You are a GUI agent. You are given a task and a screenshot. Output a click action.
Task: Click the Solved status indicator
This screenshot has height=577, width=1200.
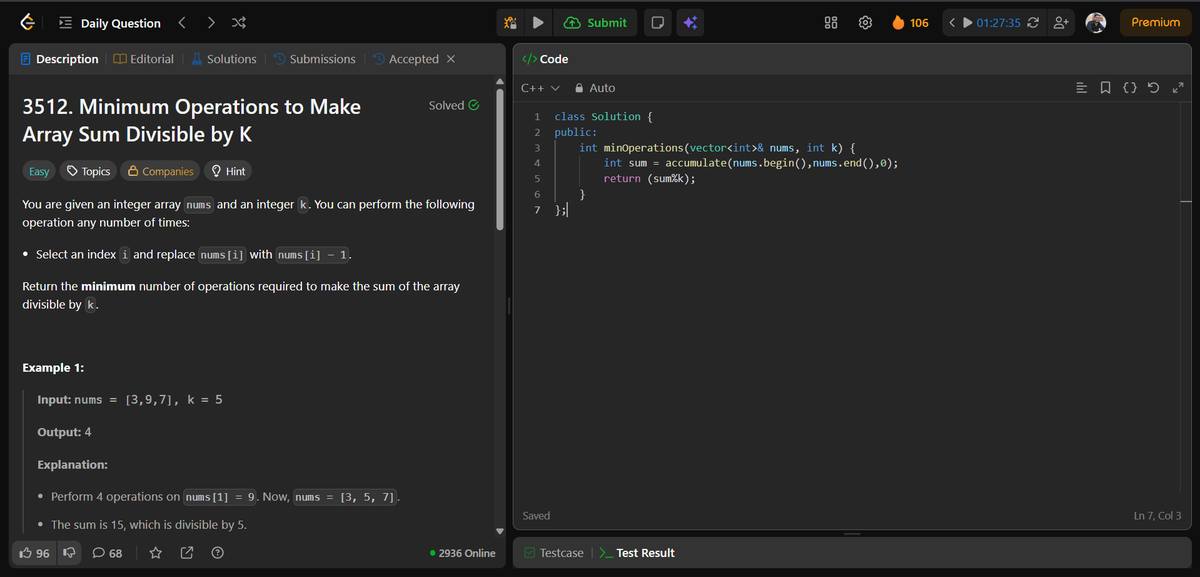(x=454, y=105)
